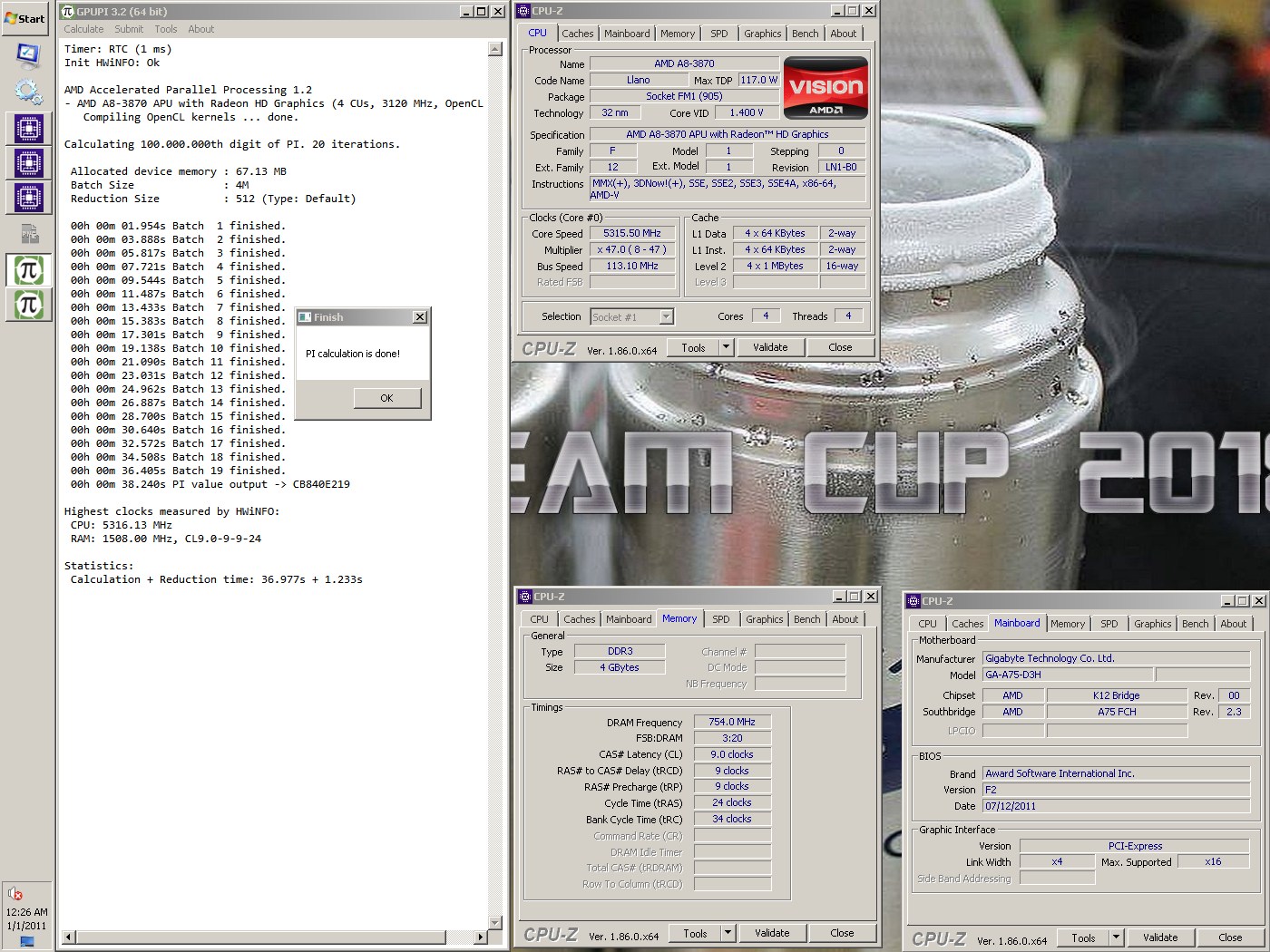Image resolution: width=1270 pixels, height=952 pixels.
Task: Click title icon of CPU-Z processor window
Action: (523, 11)
